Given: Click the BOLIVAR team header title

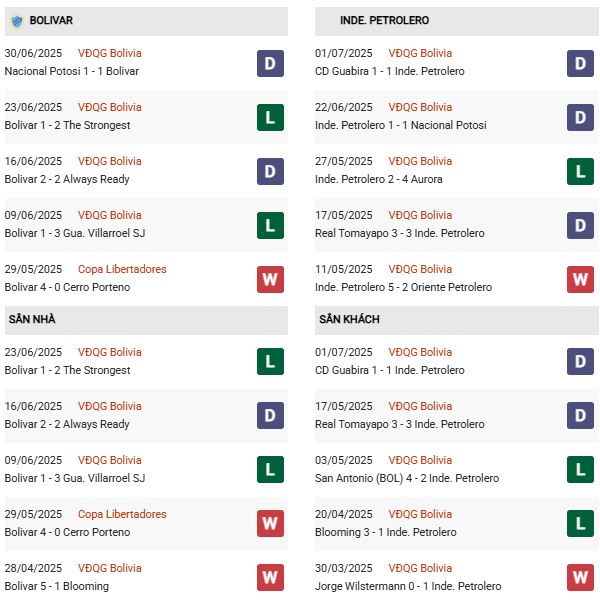Looking at the screenshot, I should pos(51,20).
